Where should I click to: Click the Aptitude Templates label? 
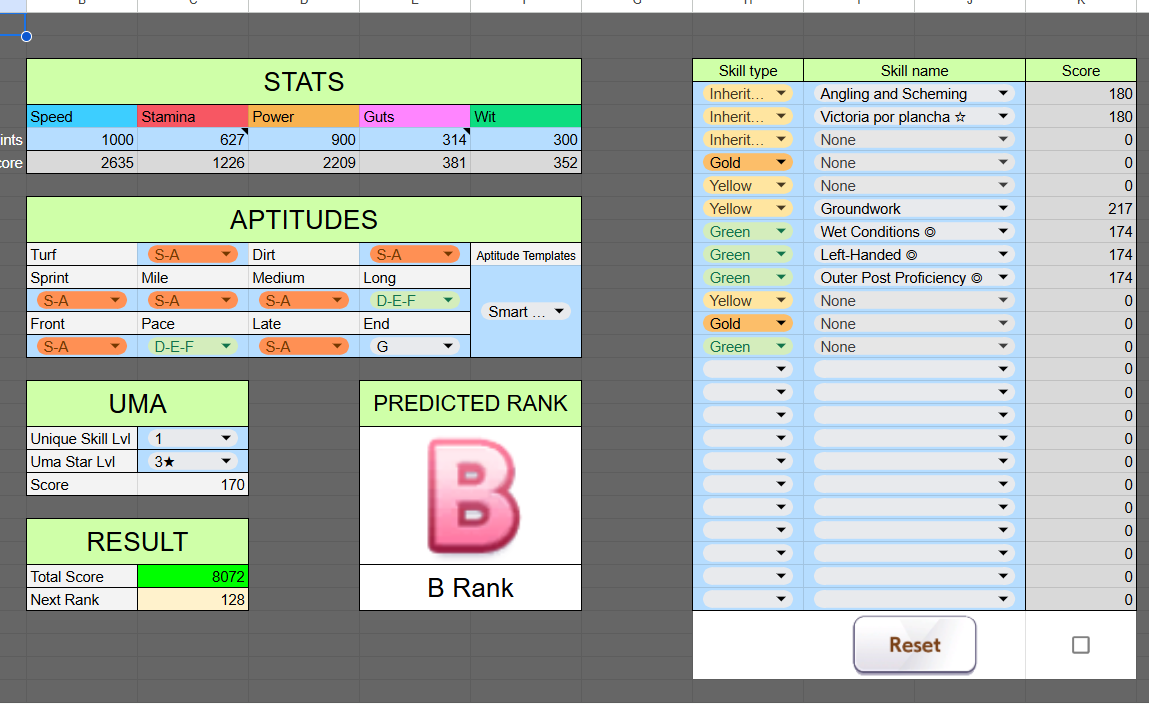point(525,255)
